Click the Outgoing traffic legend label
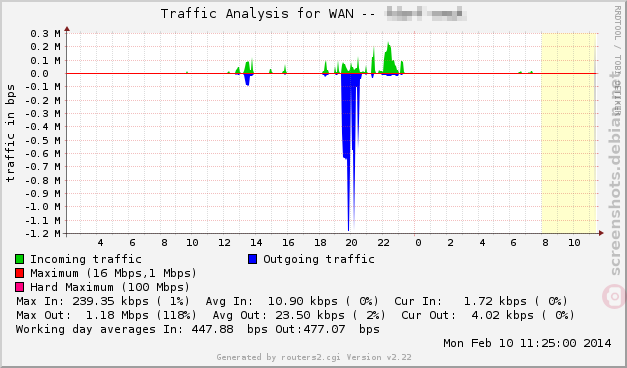This screenshot has height=368, width=627. pyautogui.click(x=319, y=259)
